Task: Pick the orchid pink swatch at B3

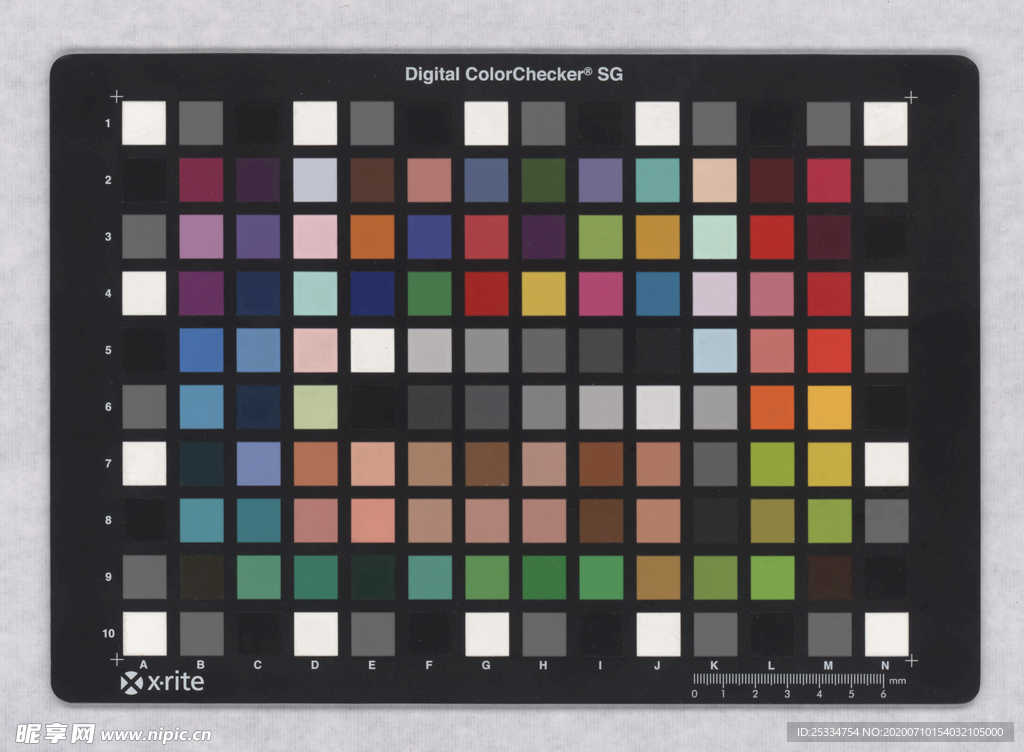Action: click(x=201, y=236)
